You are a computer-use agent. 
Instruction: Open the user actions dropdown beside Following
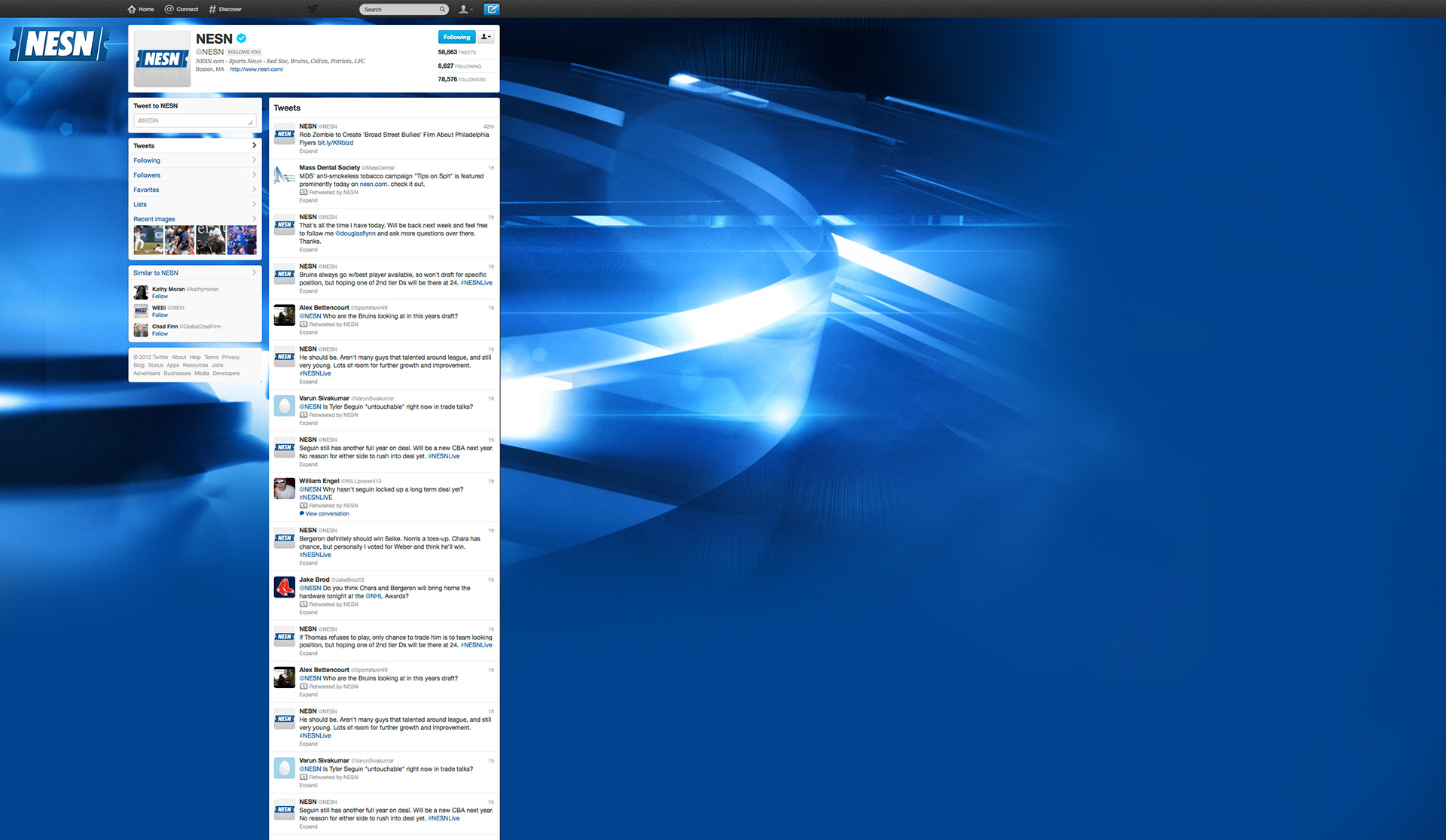[x=486, y=37]
